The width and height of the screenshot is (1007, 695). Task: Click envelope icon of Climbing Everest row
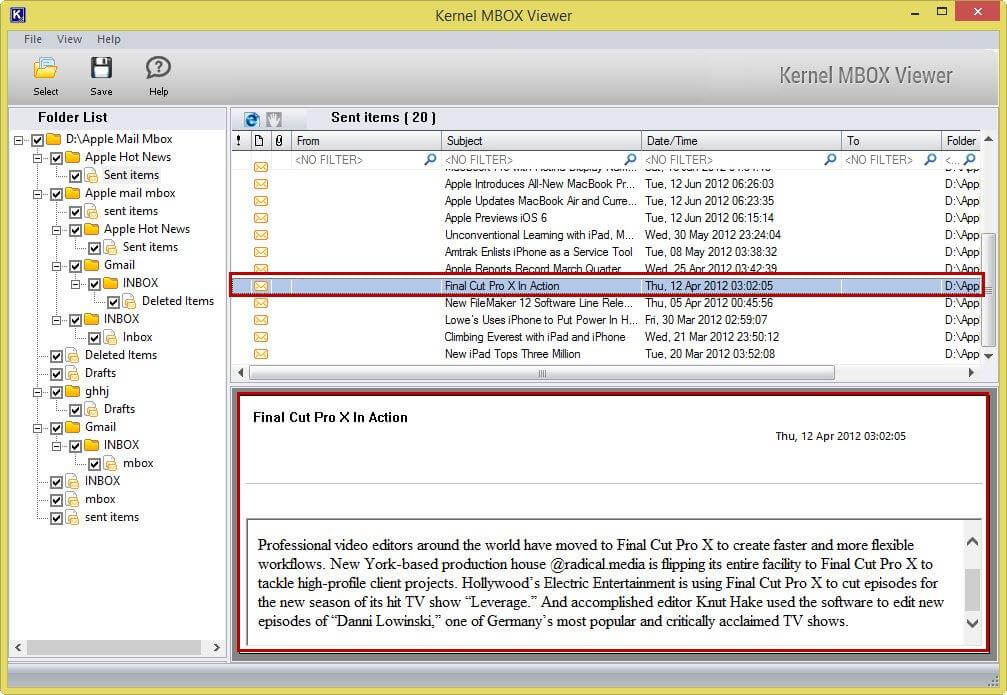261,337
